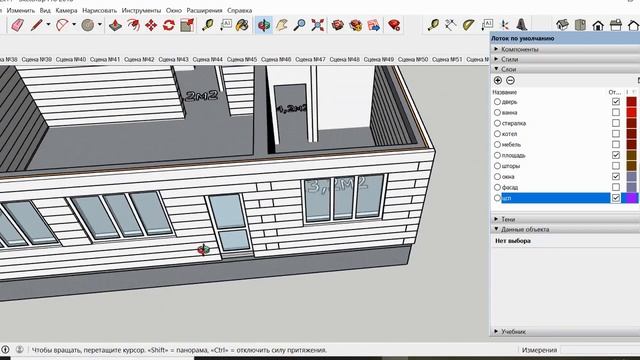Image resolution: width=640 pixels, height=360 pixels.
Task: Set дверь as active layer
Action: (x=497, y=102)
